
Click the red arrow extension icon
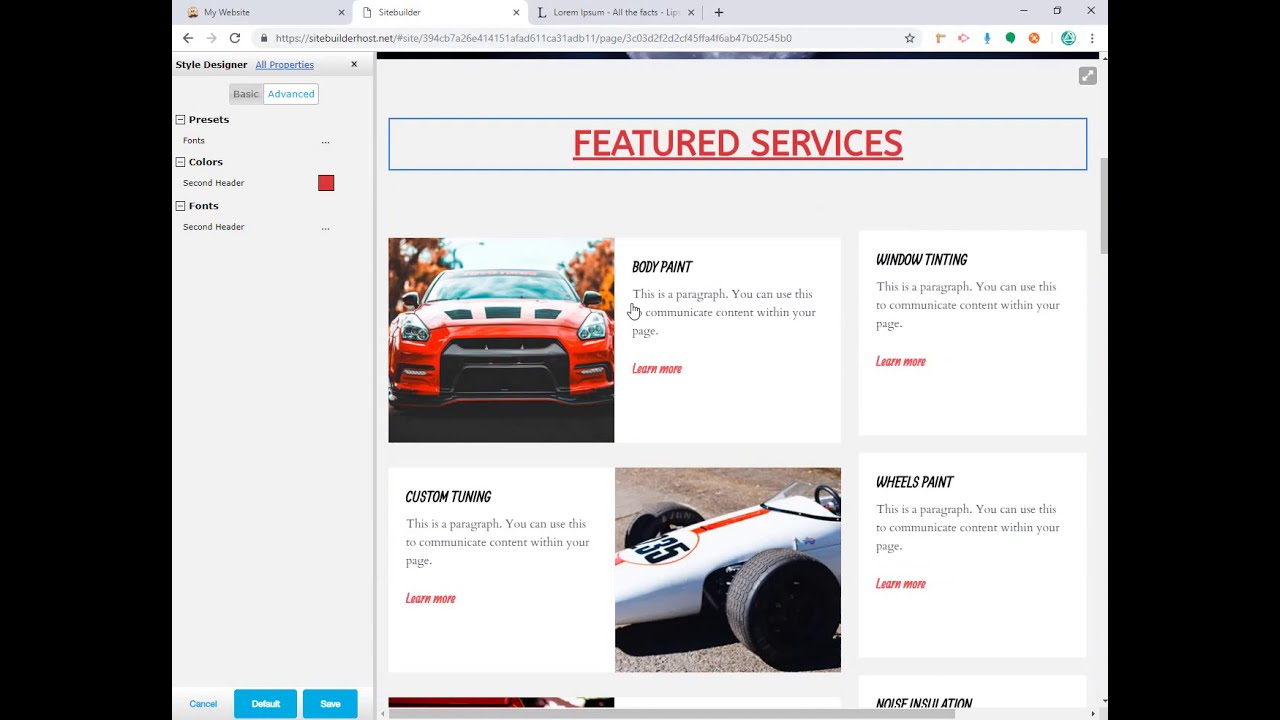tap(963, 38)
